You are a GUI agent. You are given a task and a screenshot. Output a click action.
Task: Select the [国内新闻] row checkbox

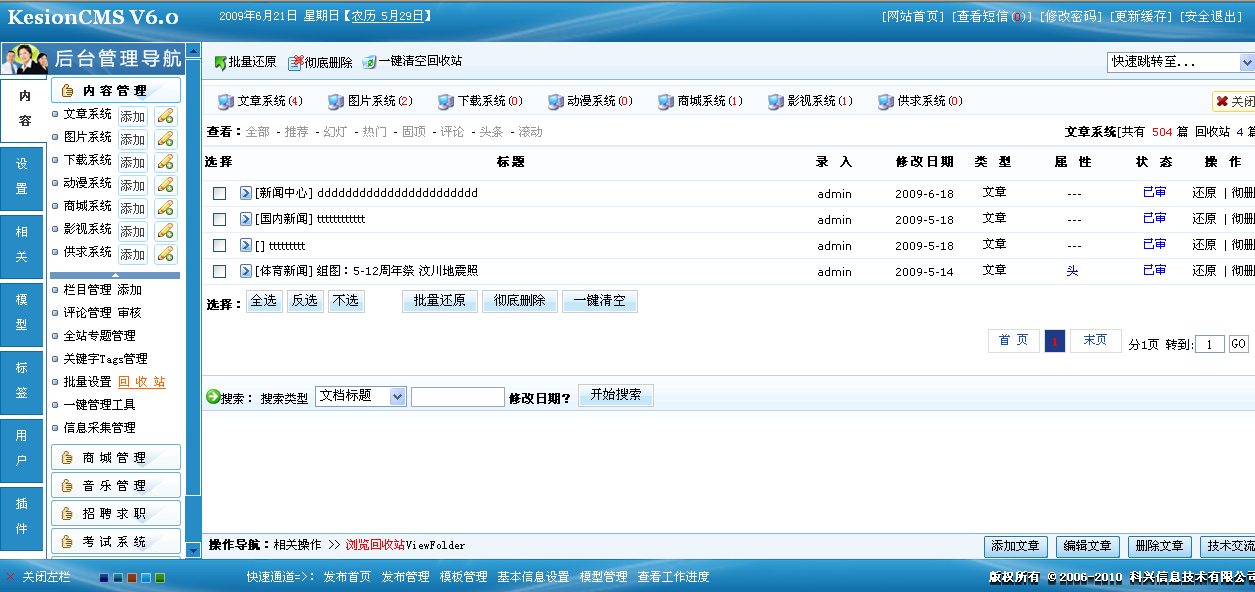219,219
